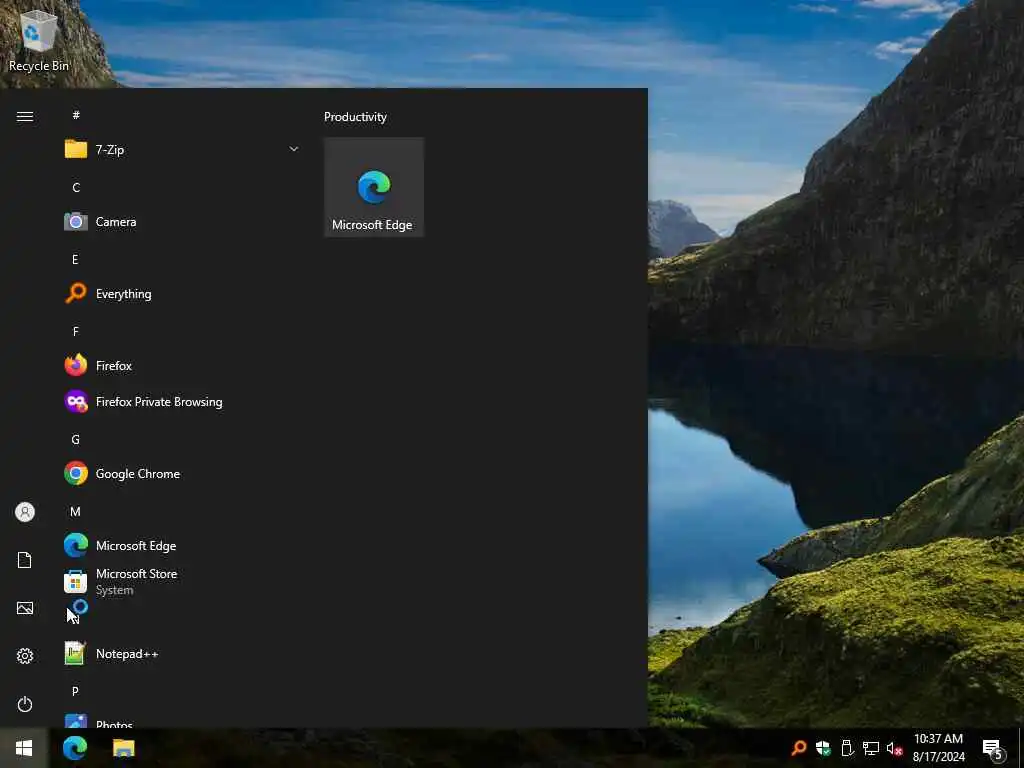
Task: Jump to the # letter index
Action: [76, 115]
